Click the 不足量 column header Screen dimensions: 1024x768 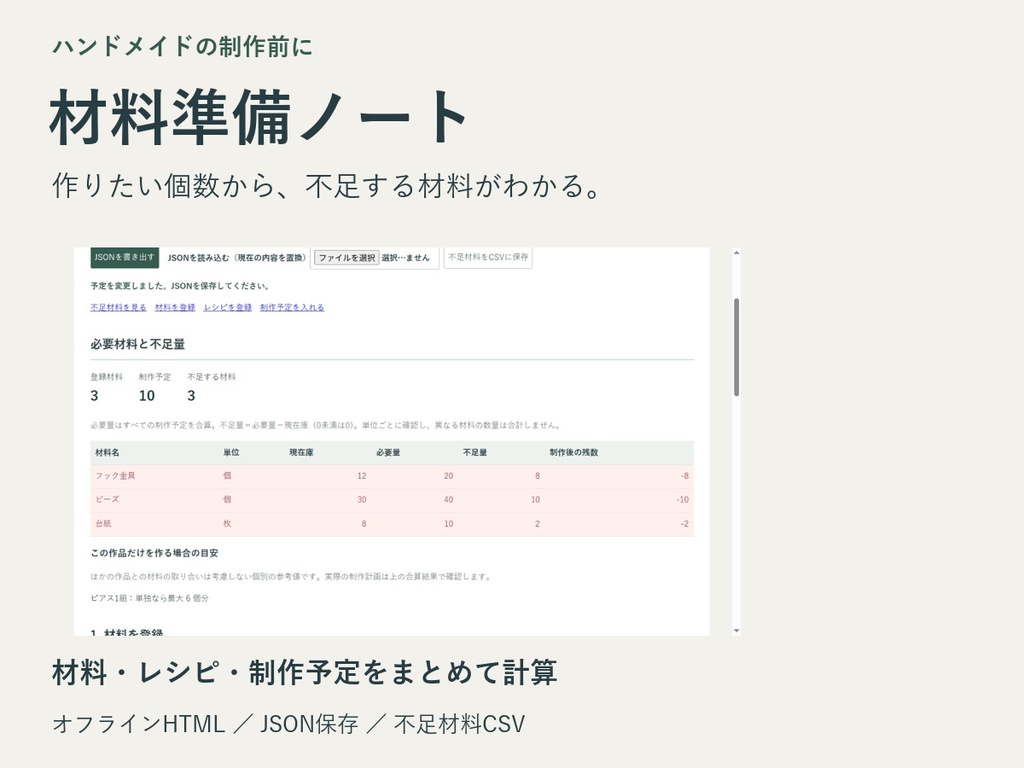pos(475,453)
